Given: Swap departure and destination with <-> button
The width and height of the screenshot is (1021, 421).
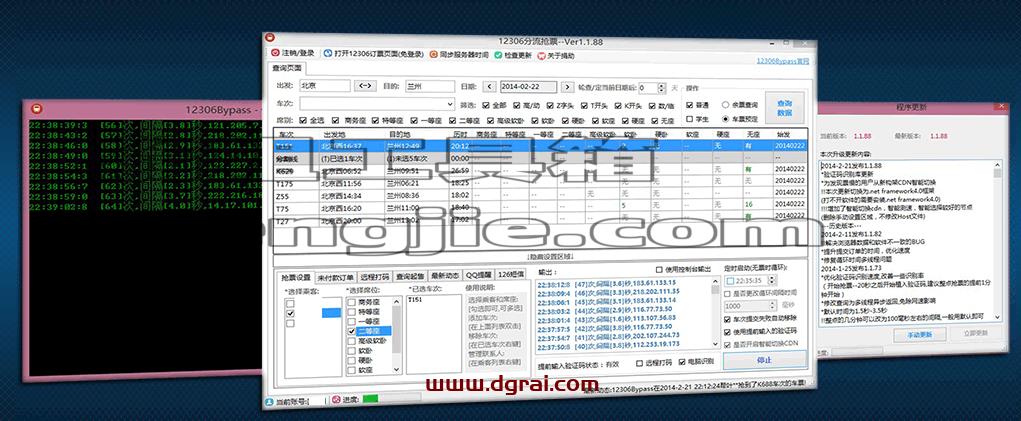Looking at the screenshot, I should pyautogui.click(x=365, y=86).
